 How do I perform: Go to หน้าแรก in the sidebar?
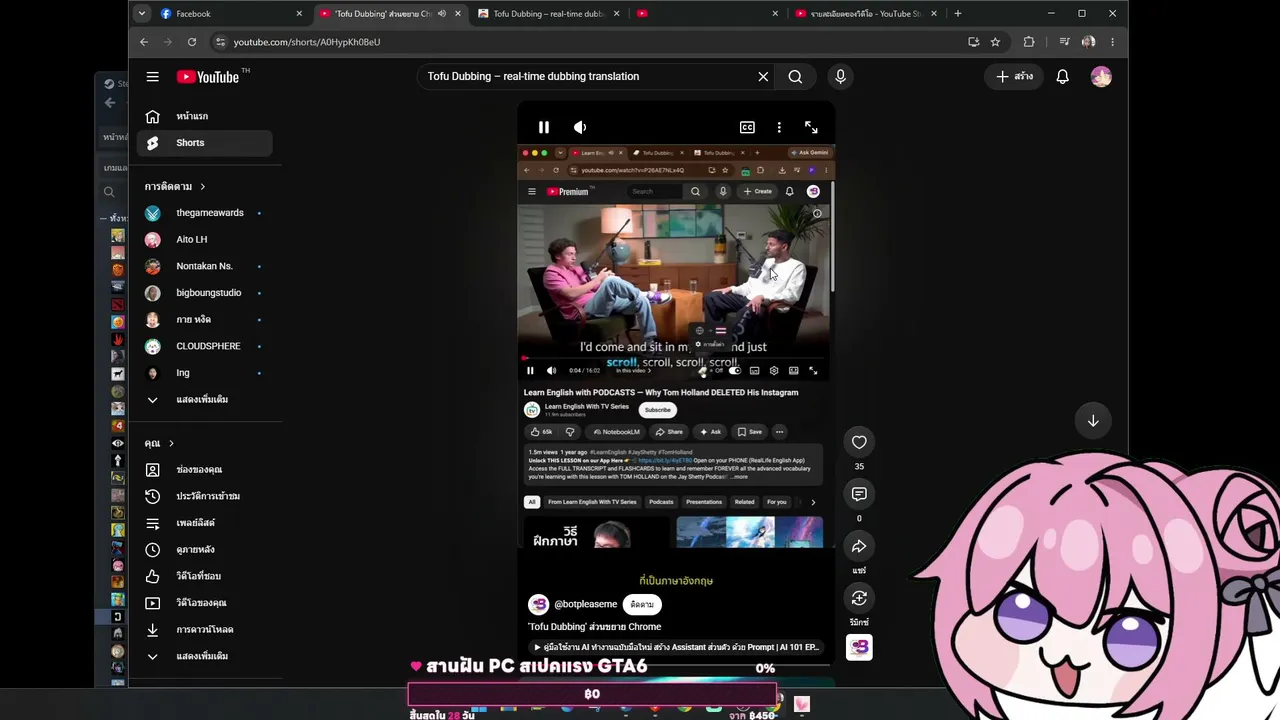click(205, 116)
